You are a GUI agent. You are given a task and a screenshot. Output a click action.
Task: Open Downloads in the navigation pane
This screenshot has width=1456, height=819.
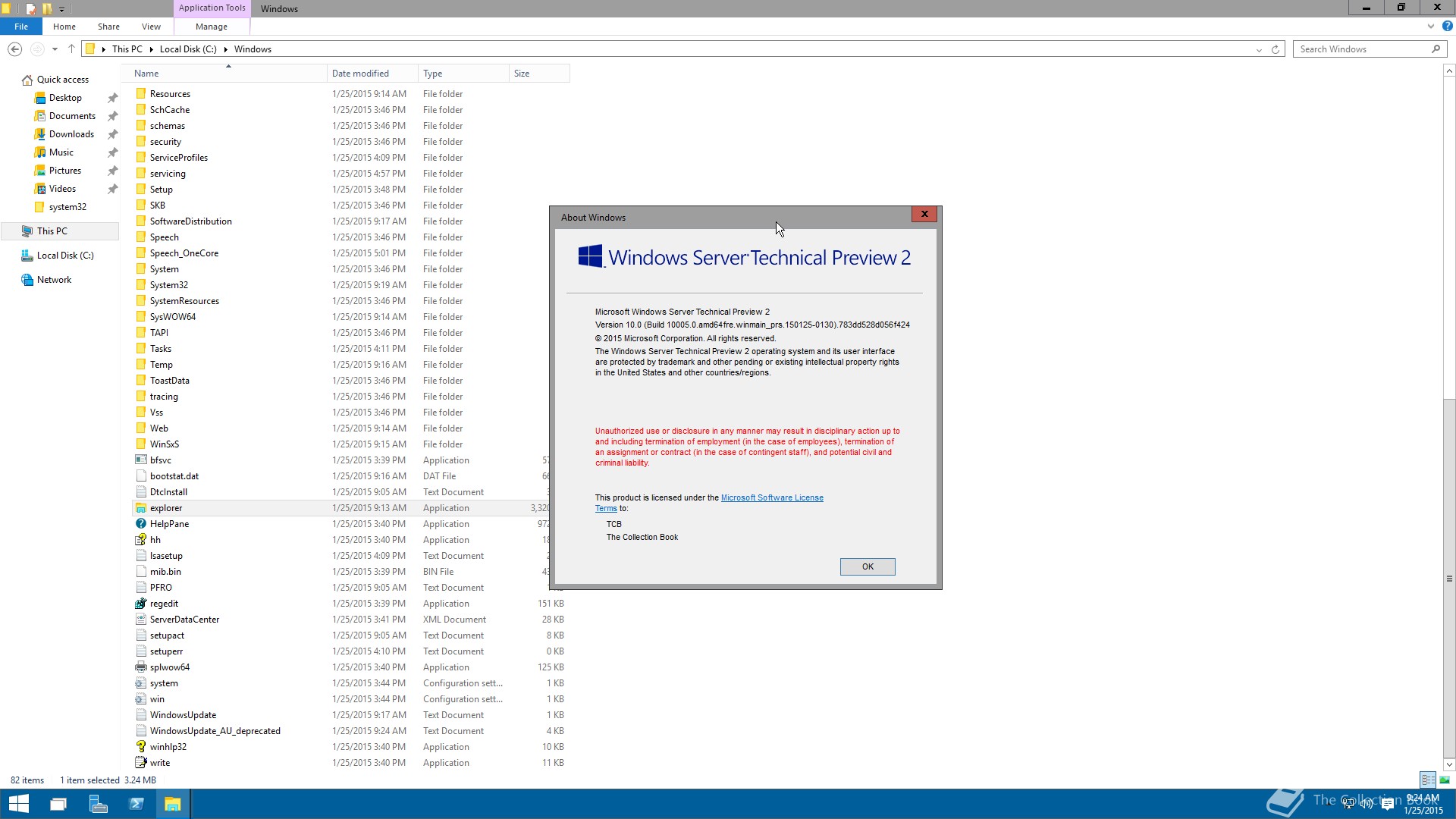71,134
